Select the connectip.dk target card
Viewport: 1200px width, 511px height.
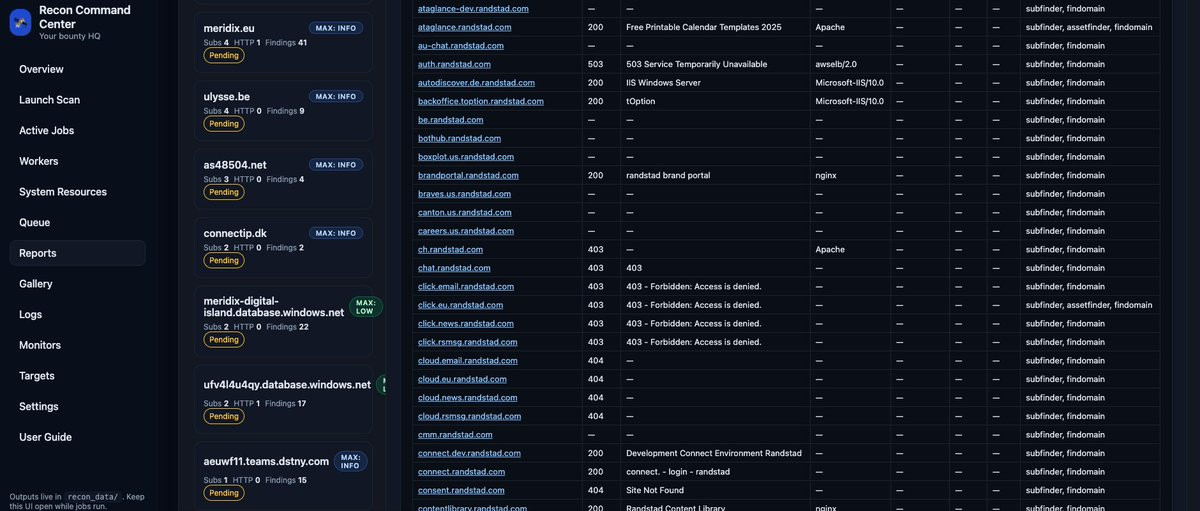pos(283,246)
